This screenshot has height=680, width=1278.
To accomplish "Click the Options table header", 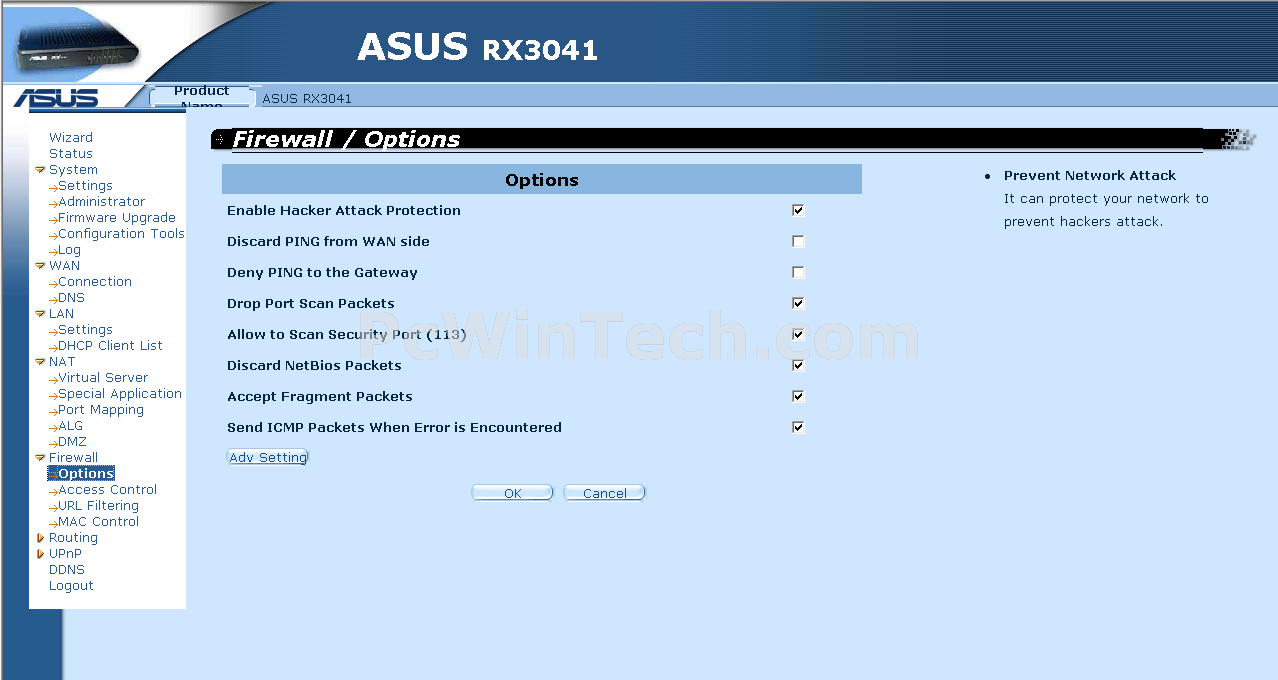I will (542, 180).
